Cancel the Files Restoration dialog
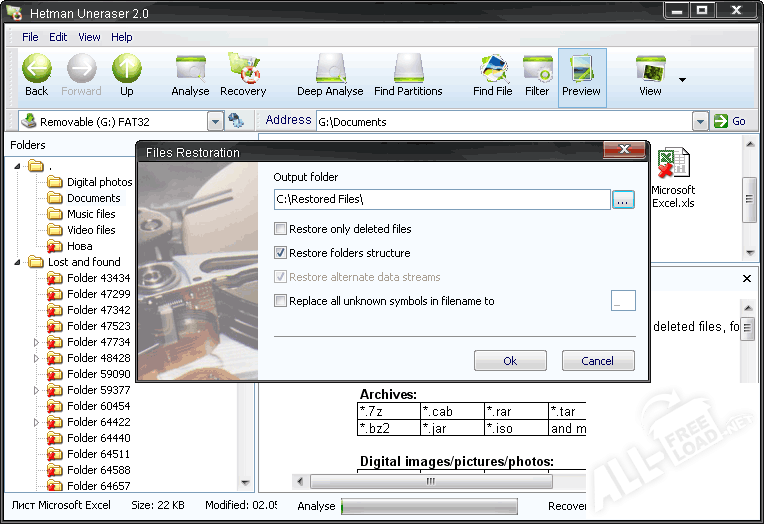The width and height of the screenshot is (764, 524). pyautogui.click(x=598, y=361)
